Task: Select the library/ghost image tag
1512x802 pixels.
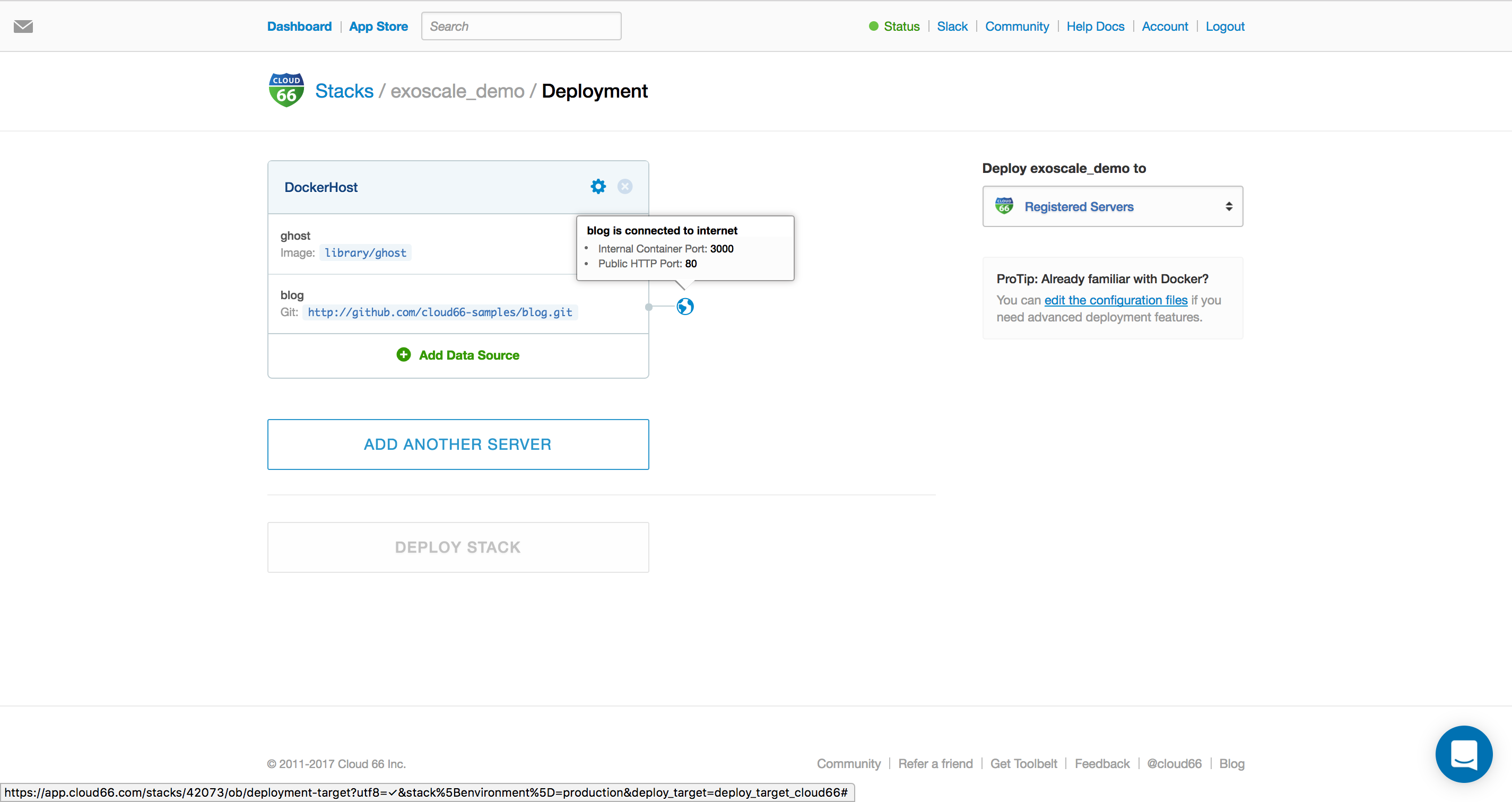Action: pos(364,252)
